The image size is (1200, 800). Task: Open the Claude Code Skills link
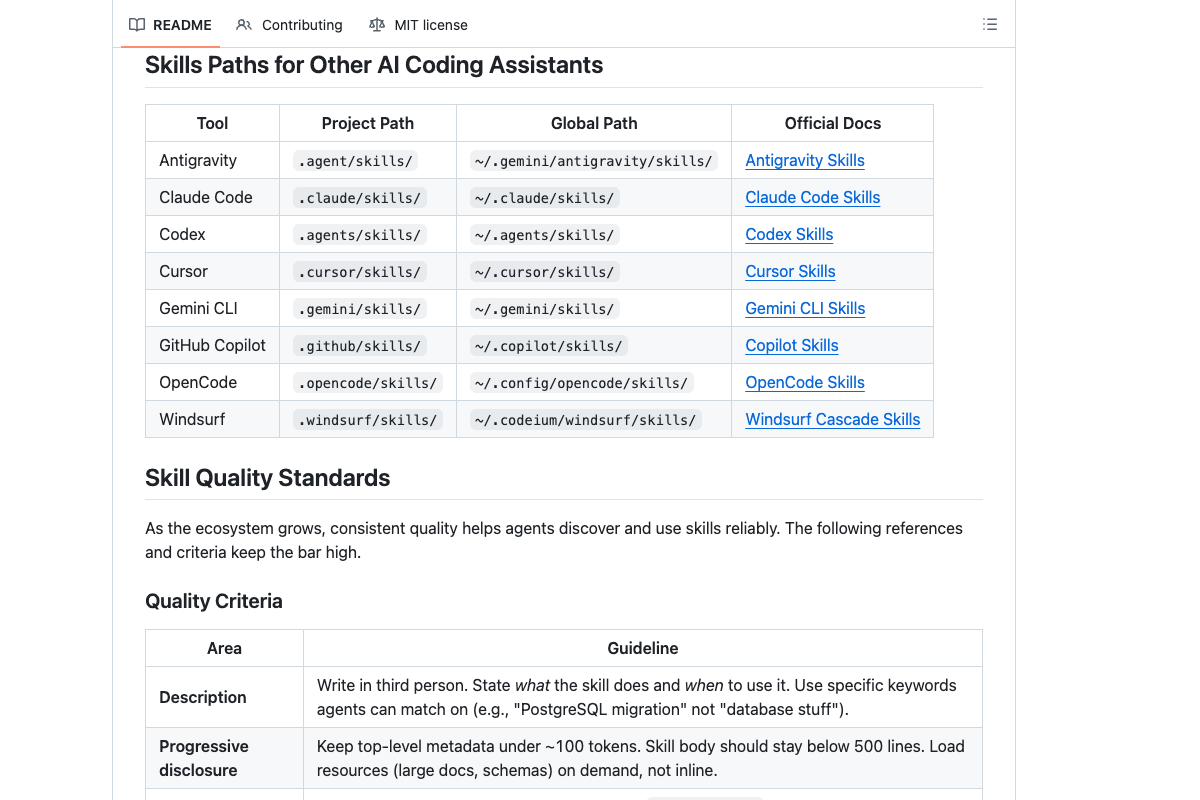coord(813,197)
